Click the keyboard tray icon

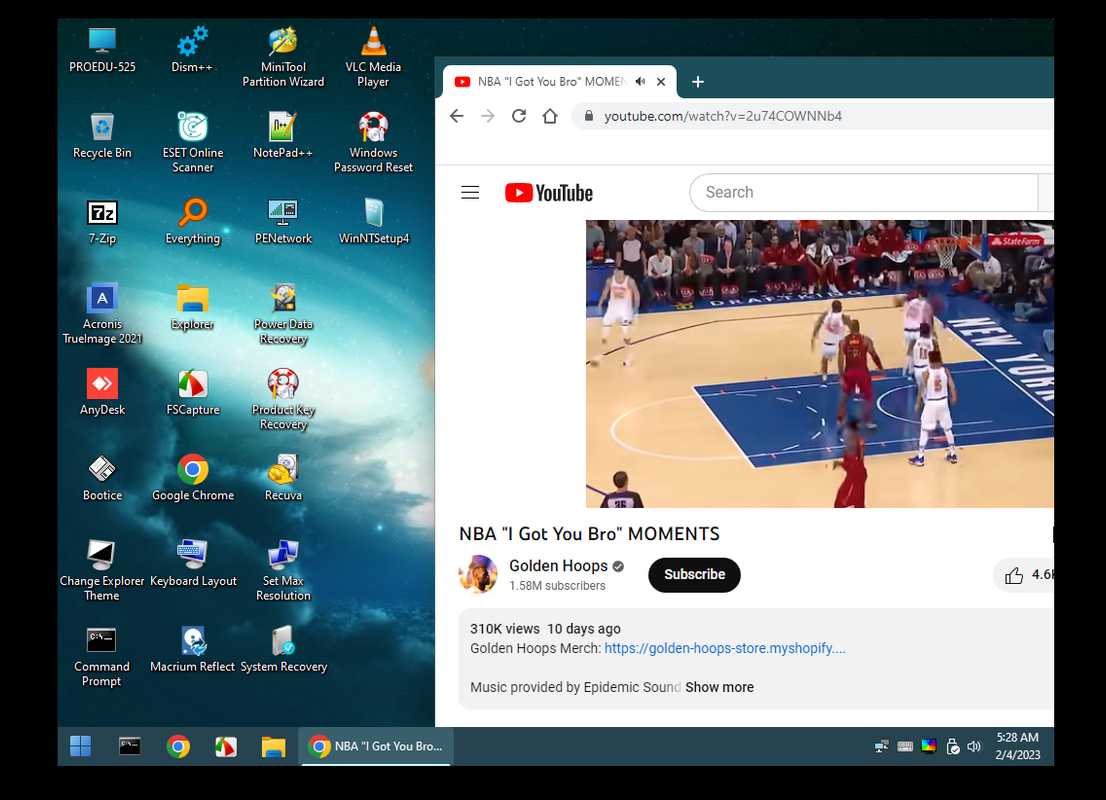[905, 746]
